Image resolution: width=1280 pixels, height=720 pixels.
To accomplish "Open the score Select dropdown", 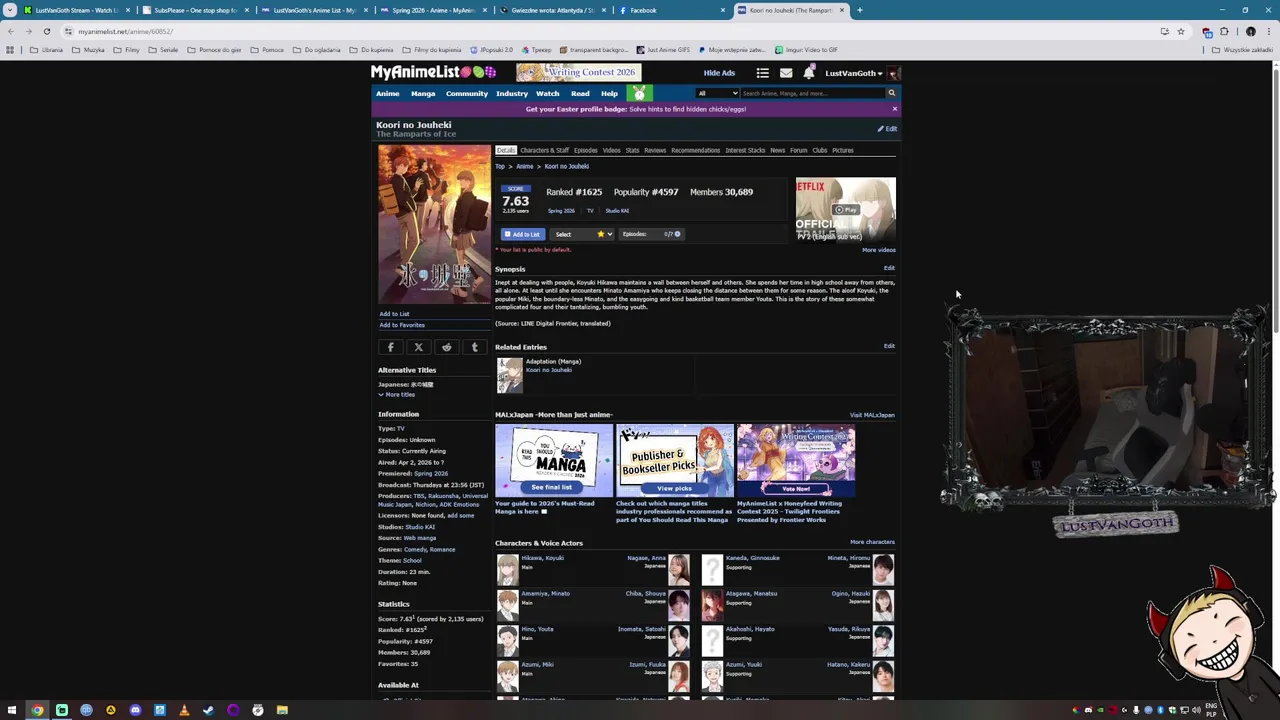I will (x=583, y=234).
